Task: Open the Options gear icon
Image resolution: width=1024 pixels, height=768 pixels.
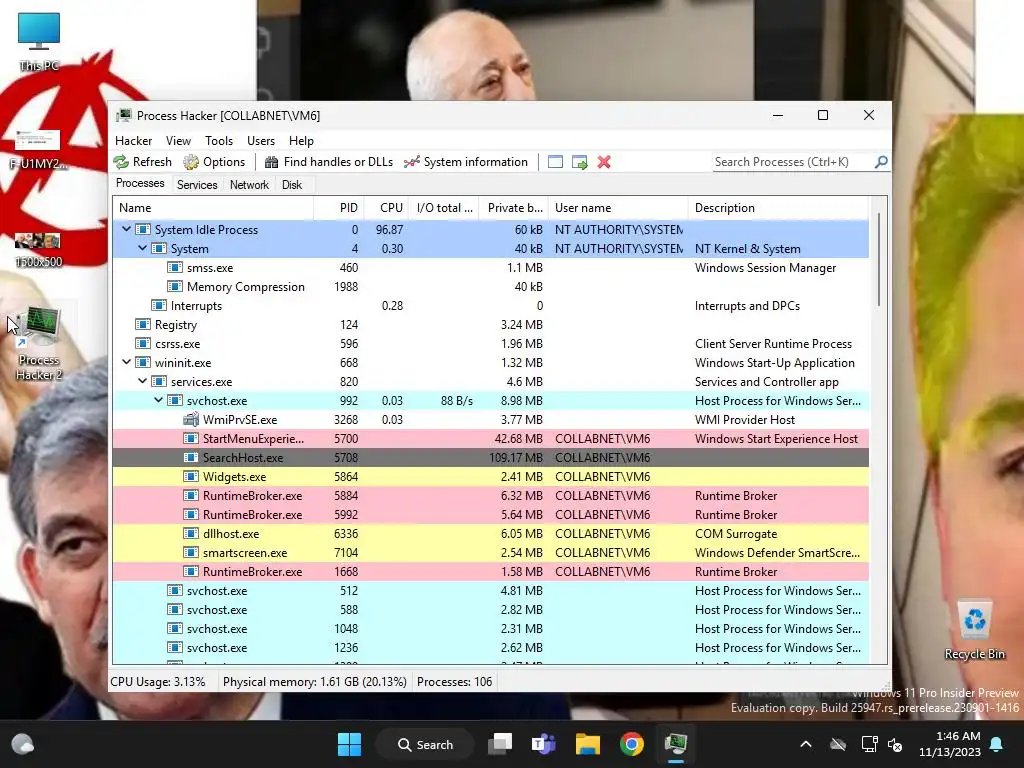Action: 191,162
